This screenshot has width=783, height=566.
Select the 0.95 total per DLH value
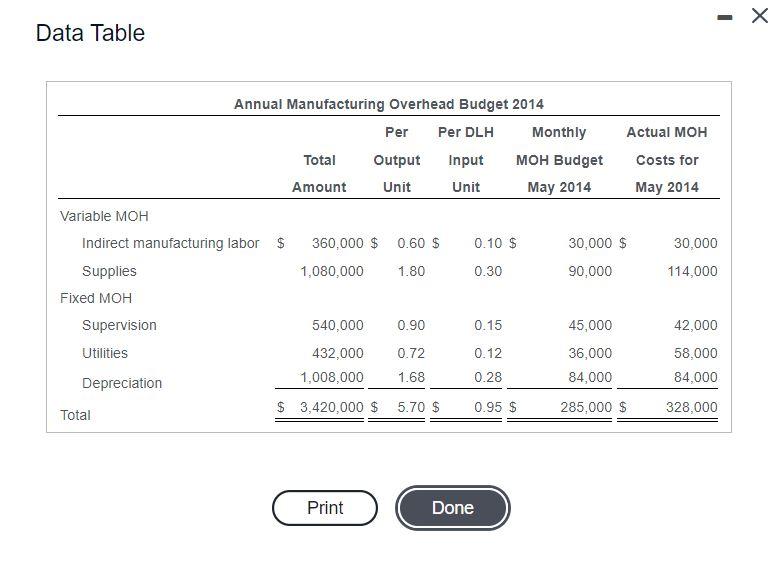[x=488, y=407]
